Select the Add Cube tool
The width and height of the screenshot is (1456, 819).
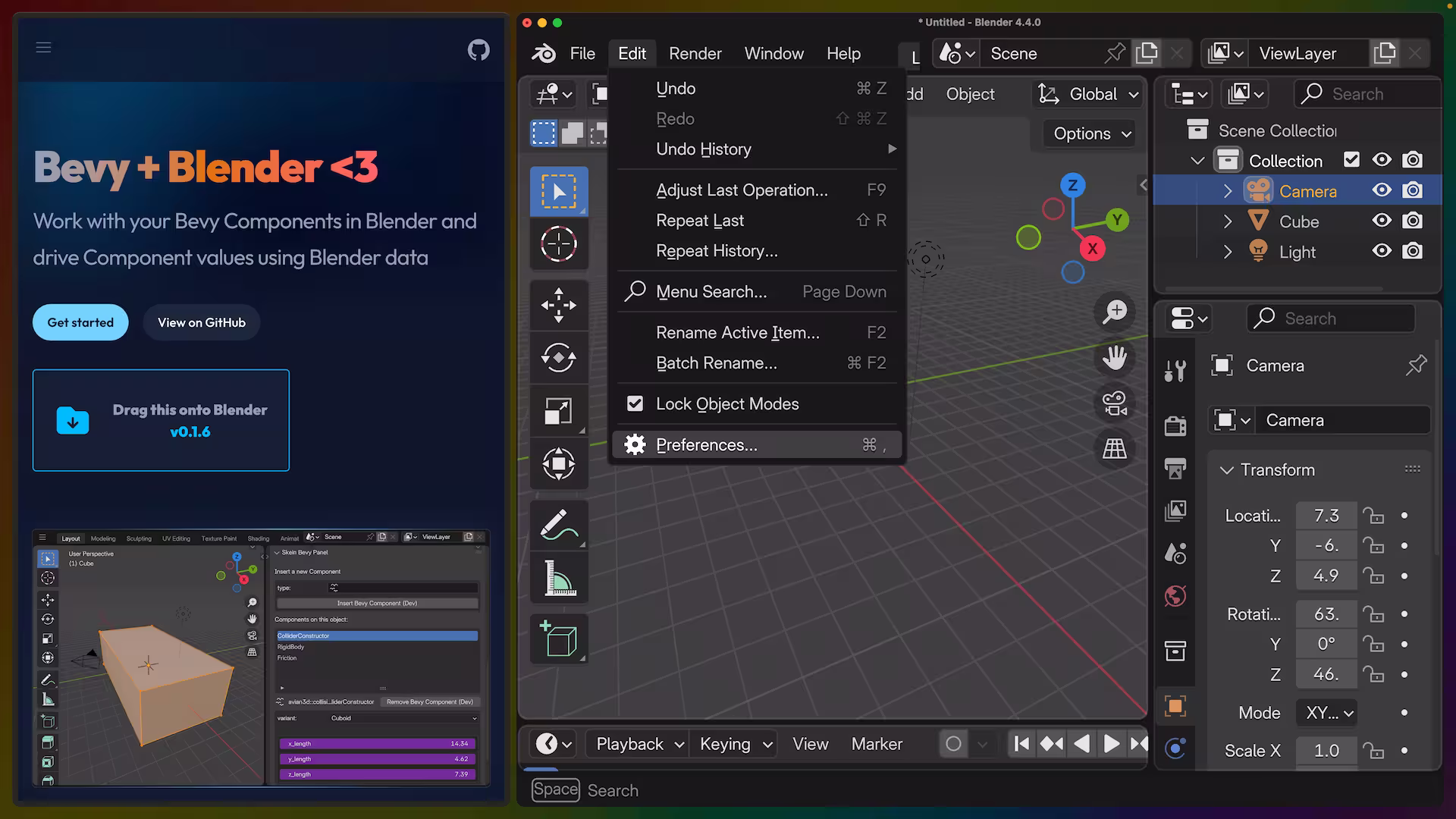559,639
